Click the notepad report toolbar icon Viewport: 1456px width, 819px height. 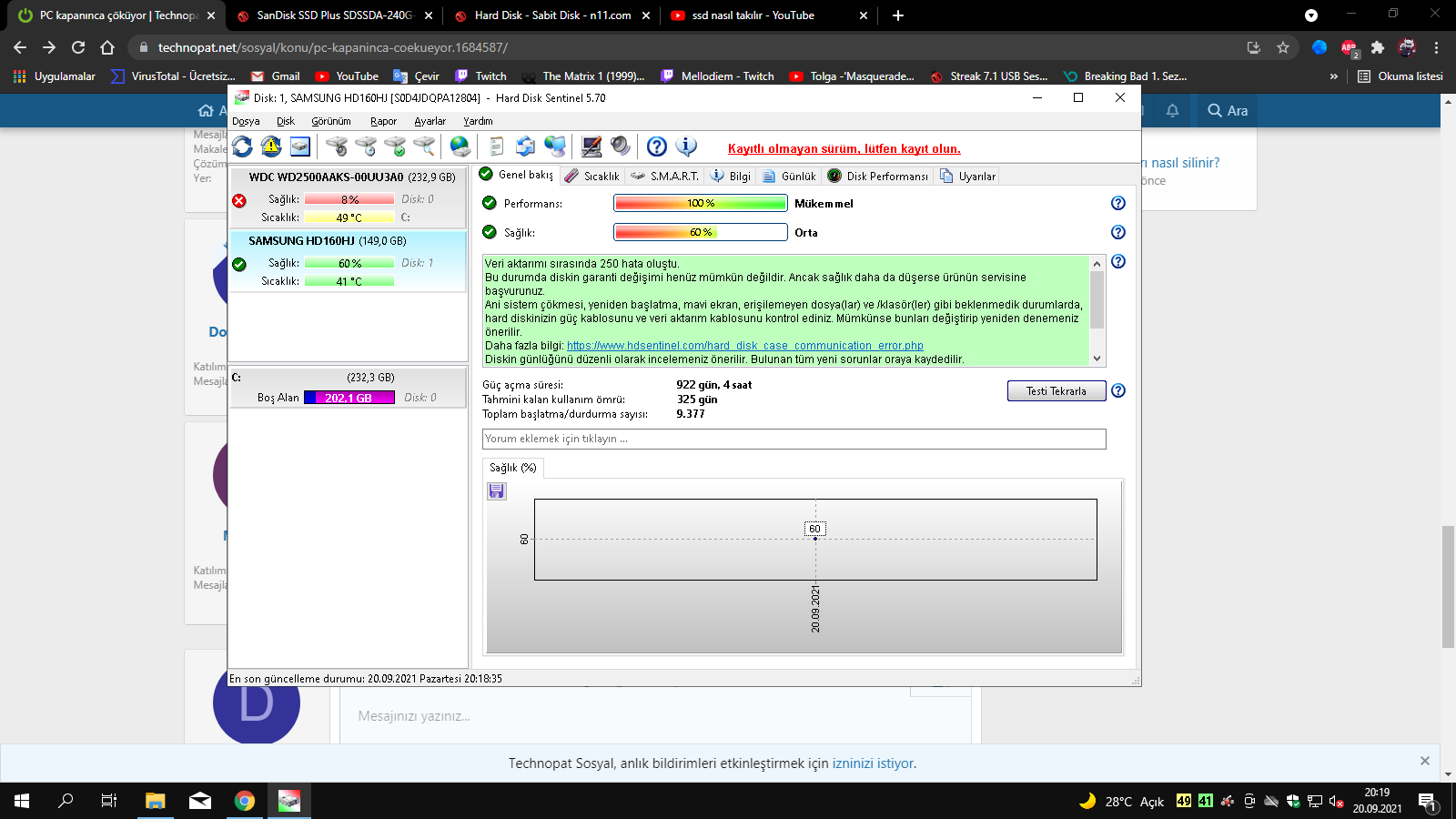pos(497,147)
